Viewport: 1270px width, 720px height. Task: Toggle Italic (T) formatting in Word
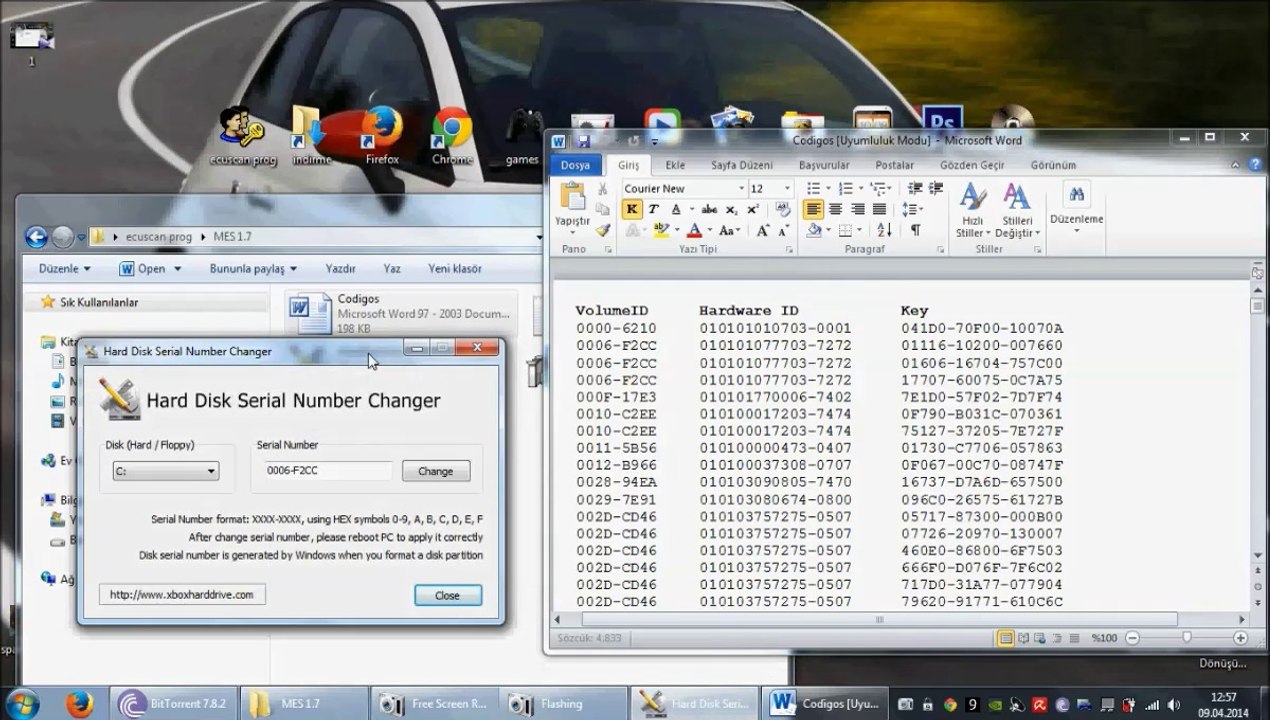653,209
